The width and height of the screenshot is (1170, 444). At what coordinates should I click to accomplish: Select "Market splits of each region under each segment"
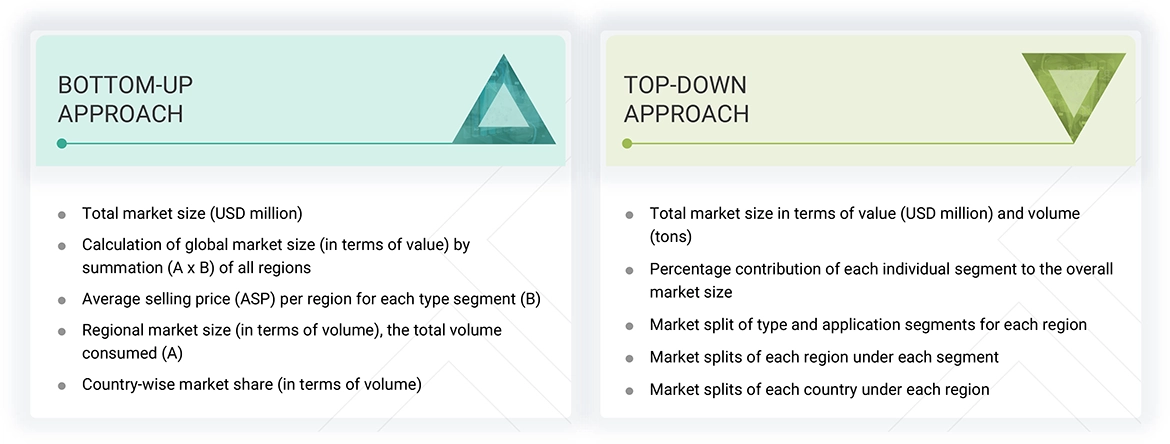coord(824,357)
